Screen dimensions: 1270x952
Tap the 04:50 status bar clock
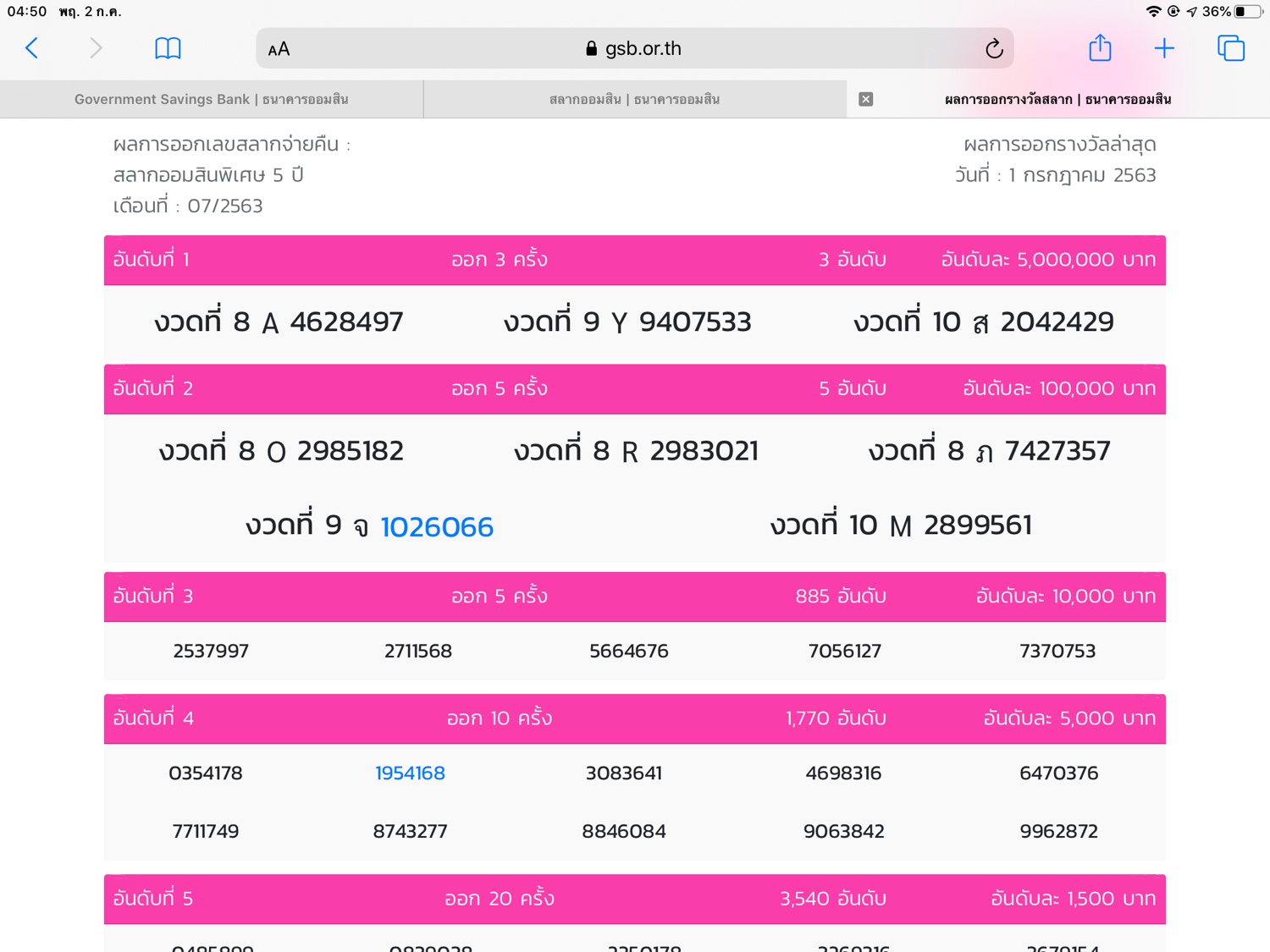coord(27,11)
